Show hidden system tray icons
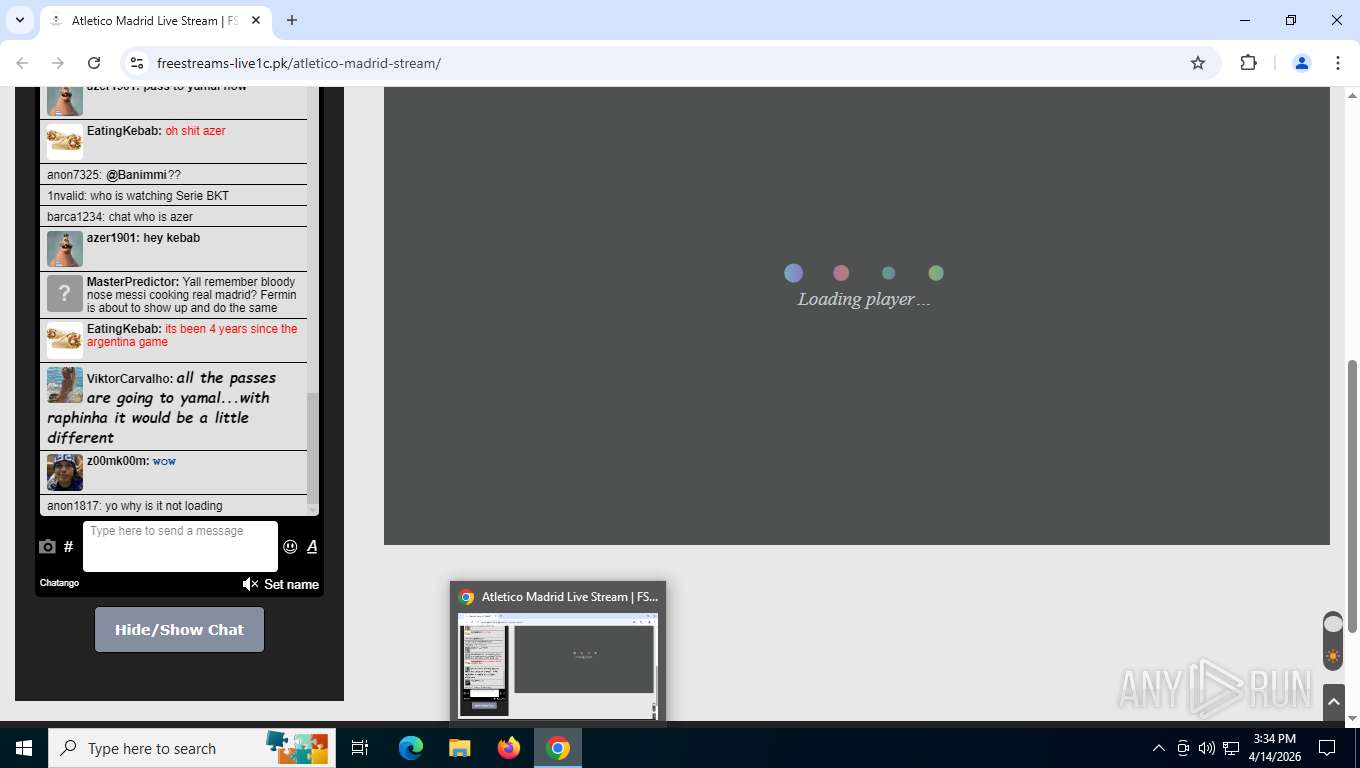The image size is (1360, 768). coord(1159,748)
